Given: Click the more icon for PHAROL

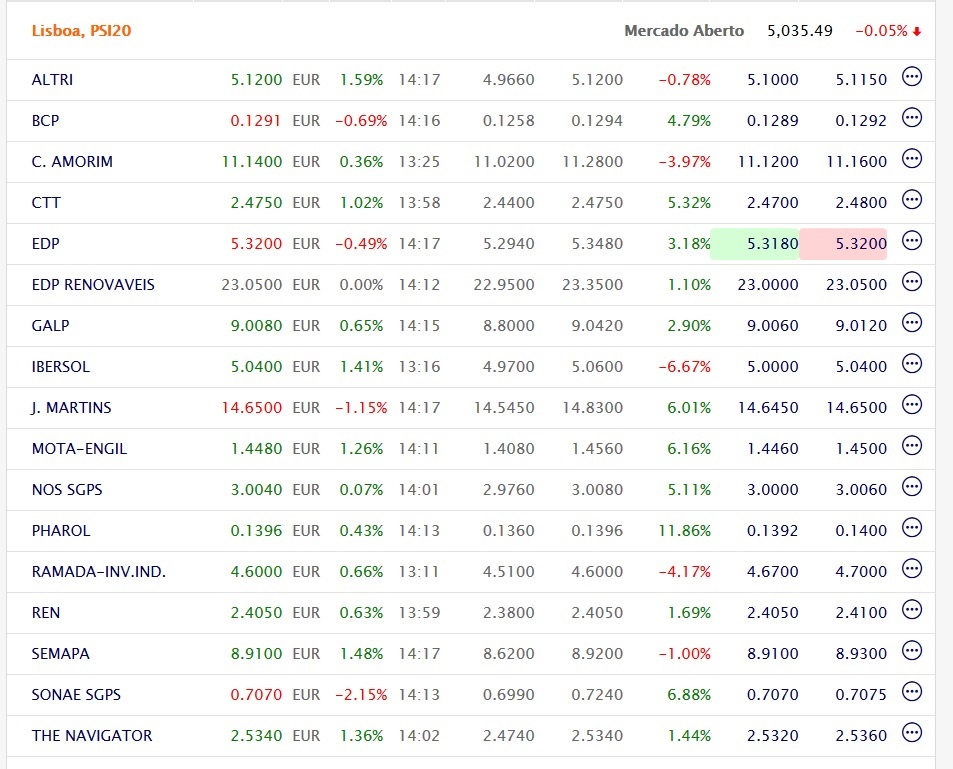Looking at the screenshot, I should (x=911, y=528).
